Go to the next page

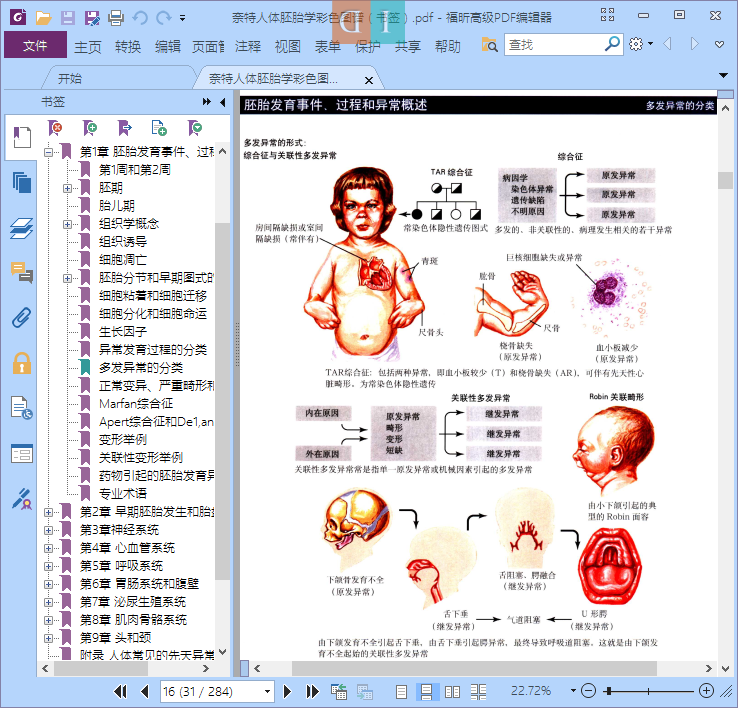tap(287, 691)
